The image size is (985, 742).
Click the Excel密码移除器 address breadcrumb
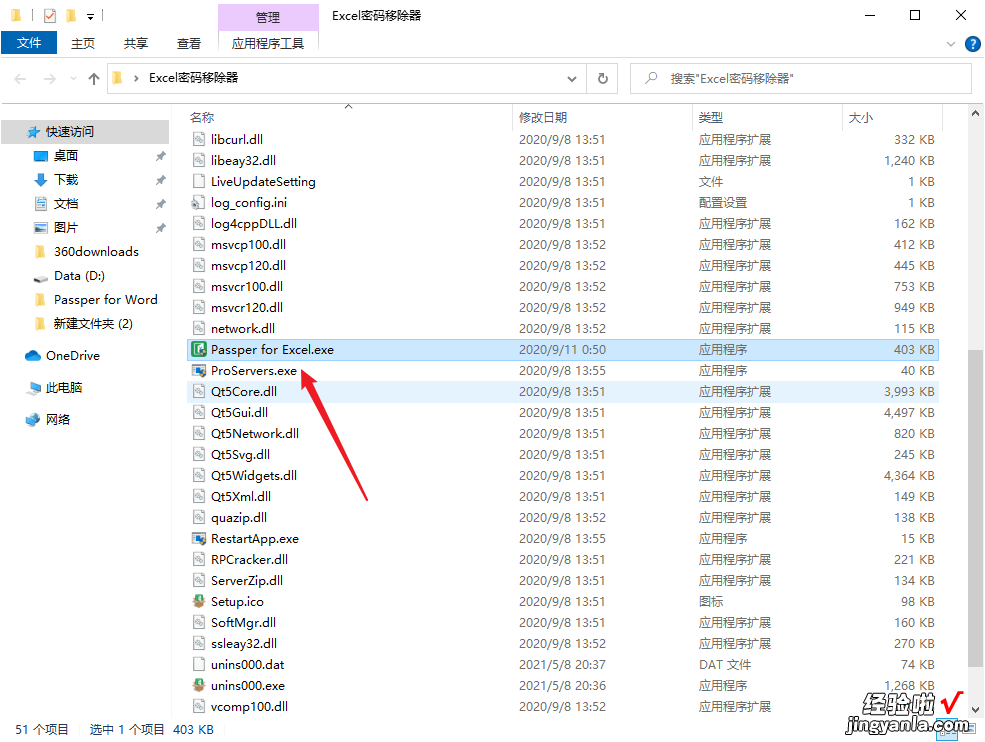(x=193, y=78)
